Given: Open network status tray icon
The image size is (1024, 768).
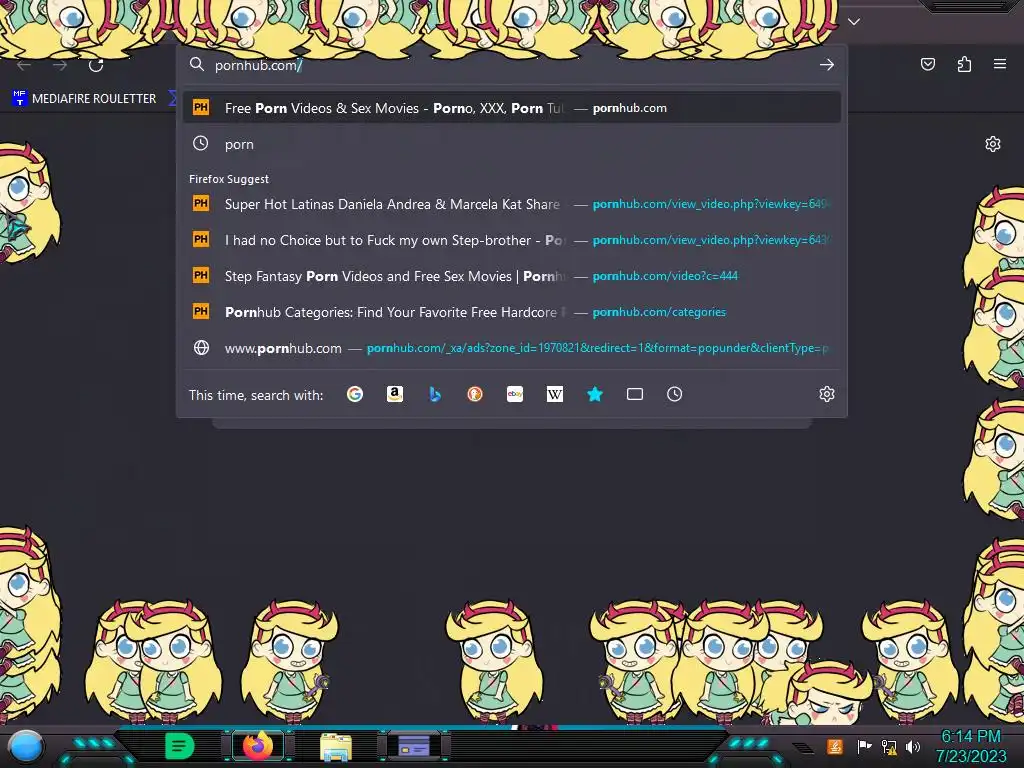Looking at the screenshot, I should coord(889,746).
